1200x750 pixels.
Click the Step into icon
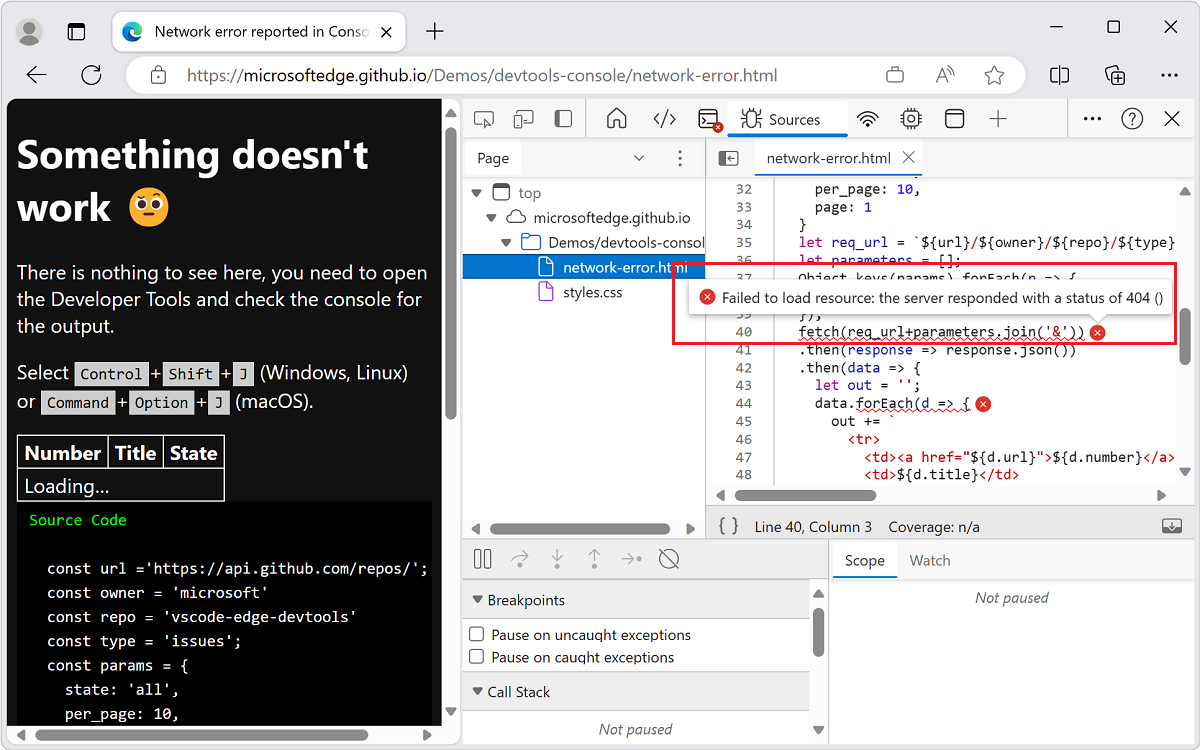(557, 559)
